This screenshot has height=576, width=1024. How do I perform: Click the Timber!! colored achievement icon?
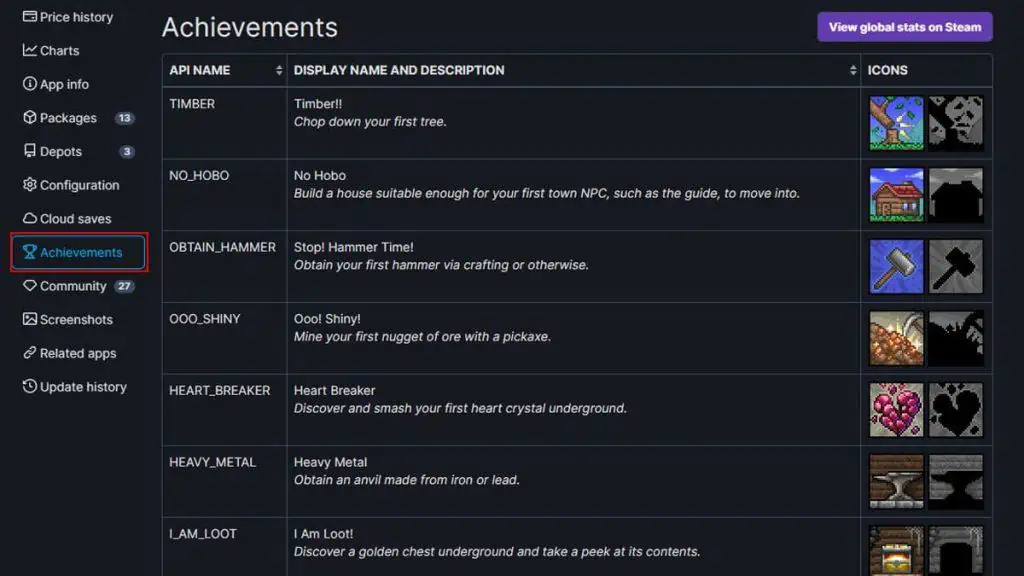897,123
